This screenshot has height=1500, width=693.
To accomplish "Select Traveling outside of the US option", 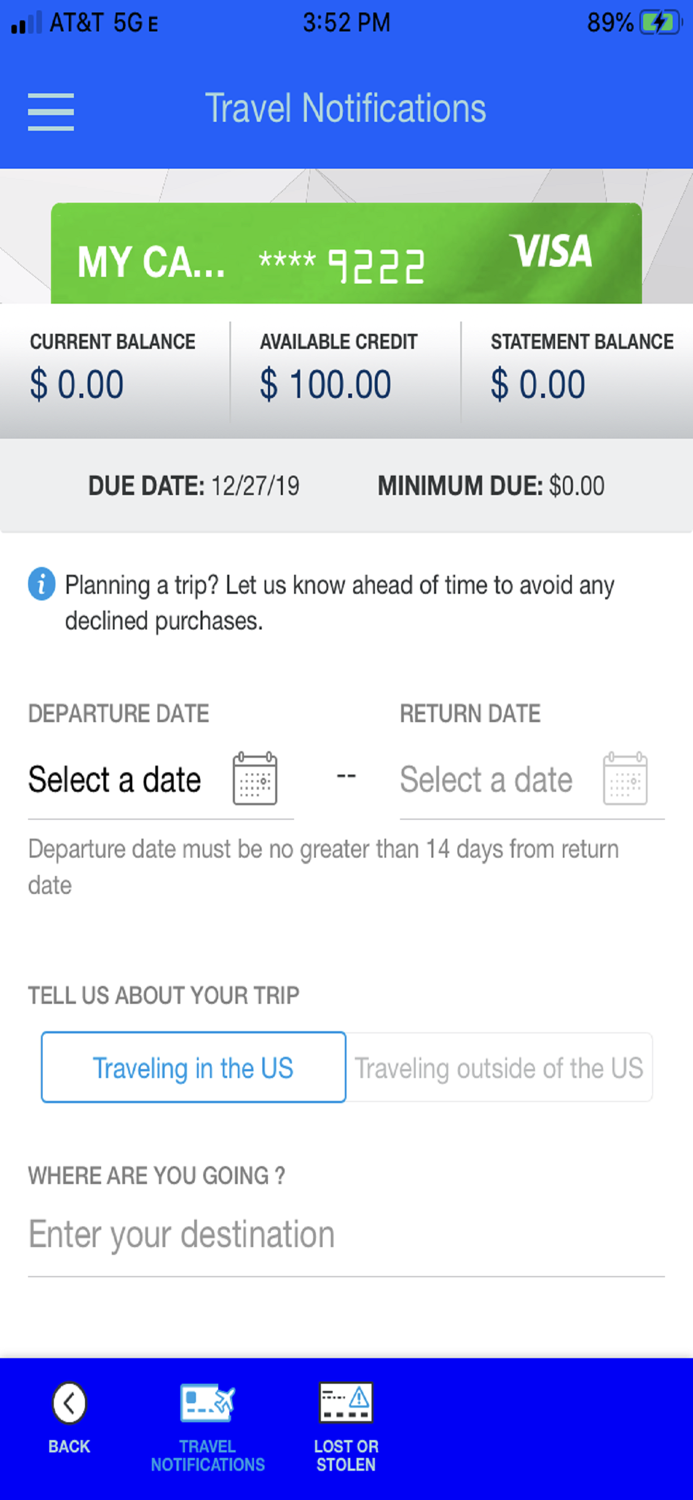I will [499, 1068].
